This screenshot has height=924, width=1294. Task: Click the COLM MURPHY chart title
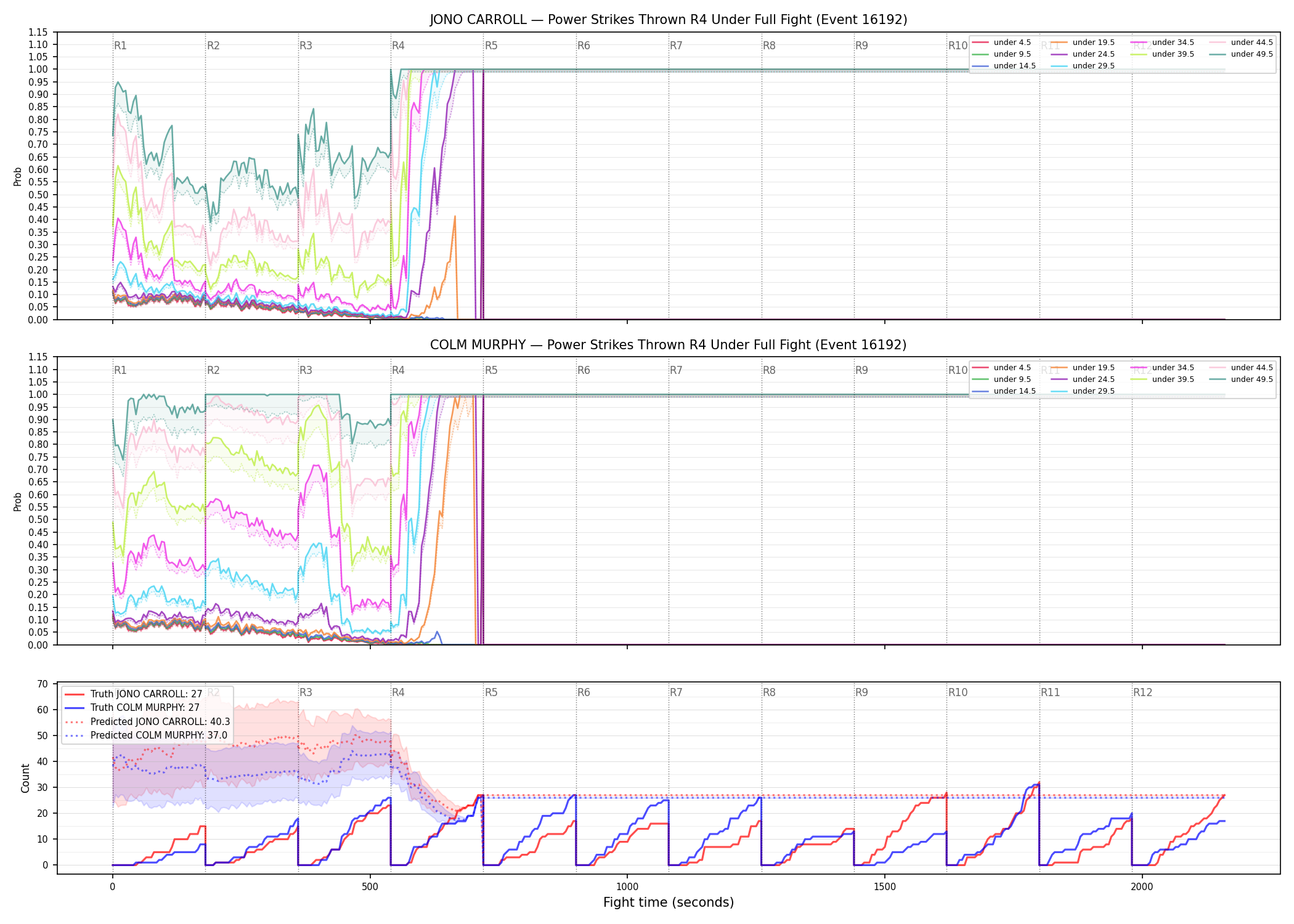669,345
